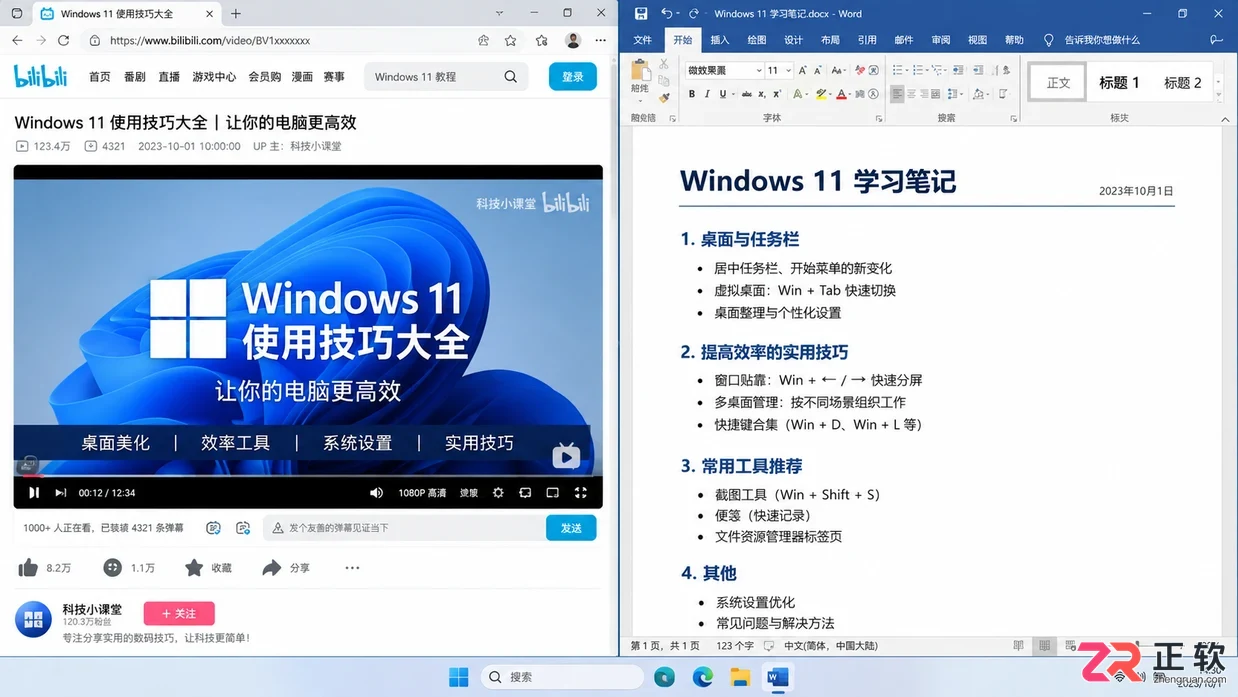Screen dimensions: 1238x697
Task: Toggle Strikethrough formatting in Word
Action: pos(746,94)
